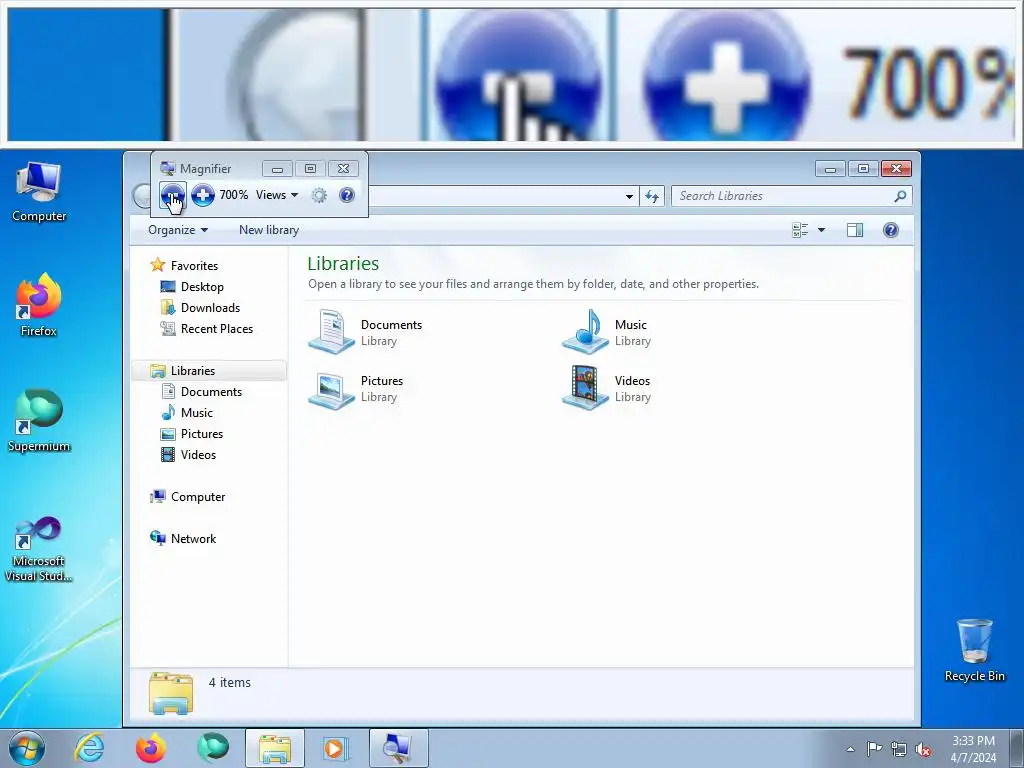Open network tray icon
1024x768 pixels.
[x=899, y=749]
